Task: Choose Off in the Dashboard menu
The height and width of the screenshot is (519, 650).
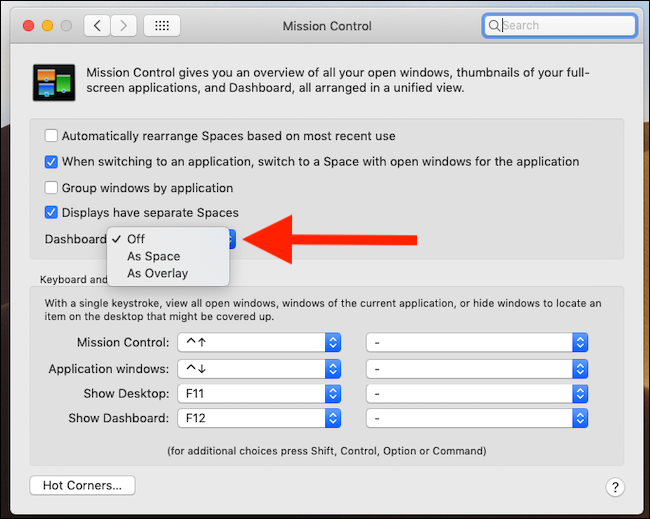Action: click(168, 239)
